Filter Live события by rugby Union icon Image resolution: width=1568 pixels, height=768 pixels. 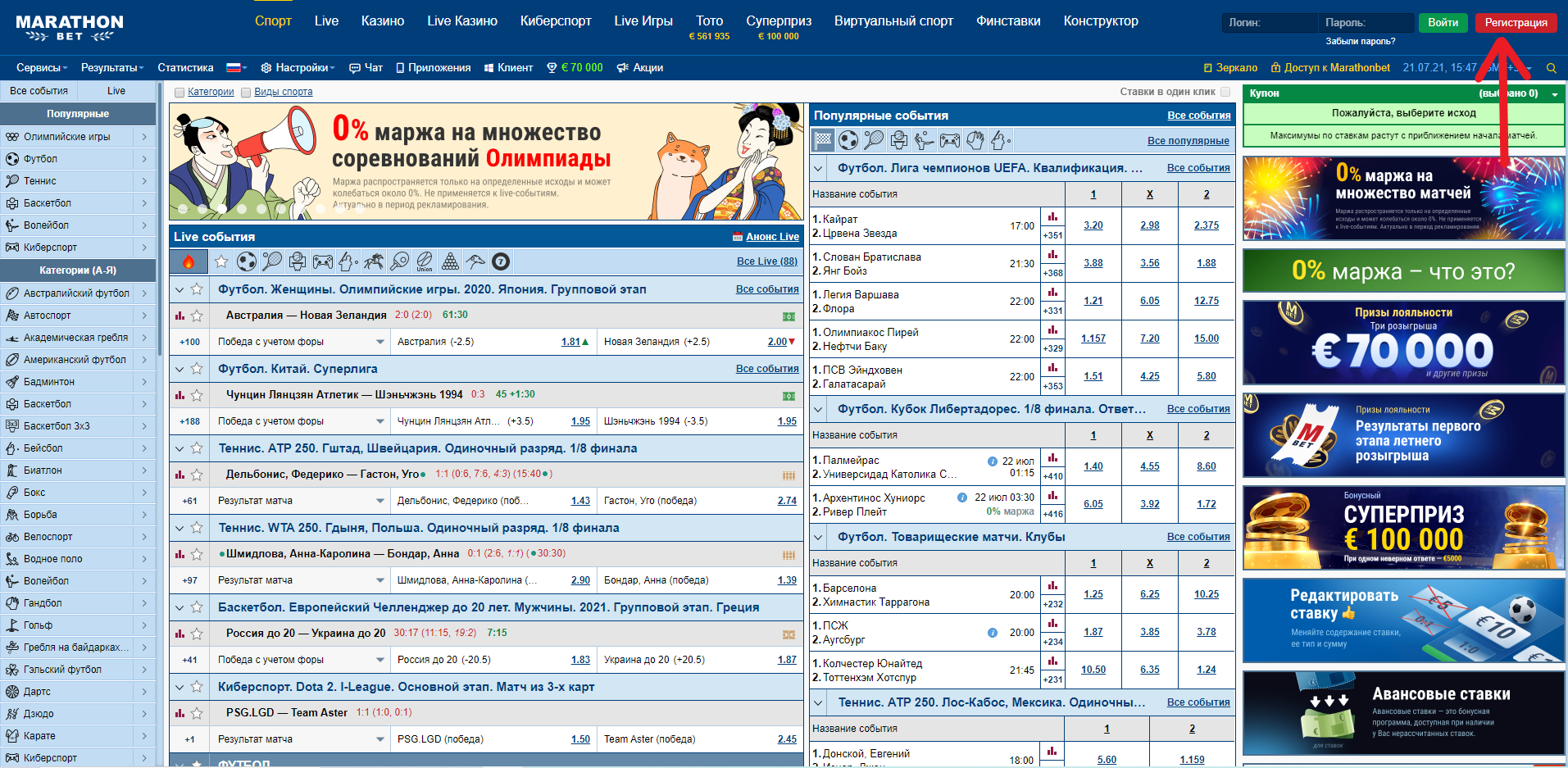pyautogui.click(x=425, y=261)
